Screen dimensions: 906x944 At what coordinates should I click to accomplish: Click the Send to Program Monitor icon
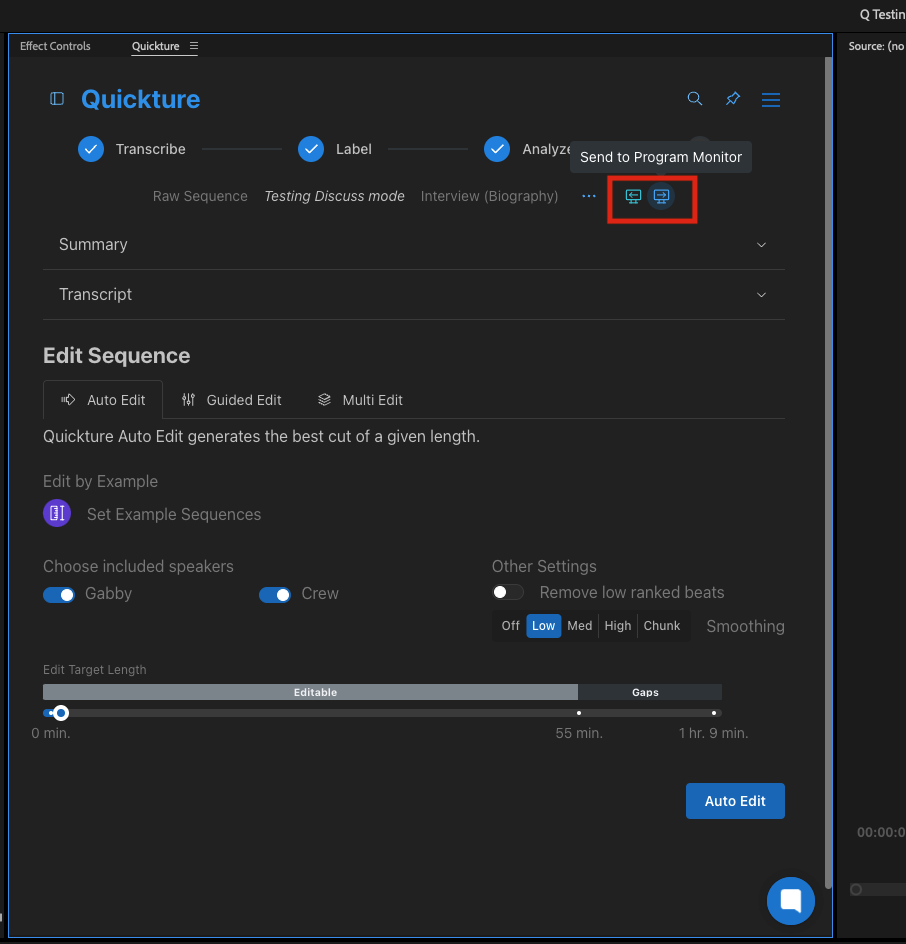pos(661,196)
